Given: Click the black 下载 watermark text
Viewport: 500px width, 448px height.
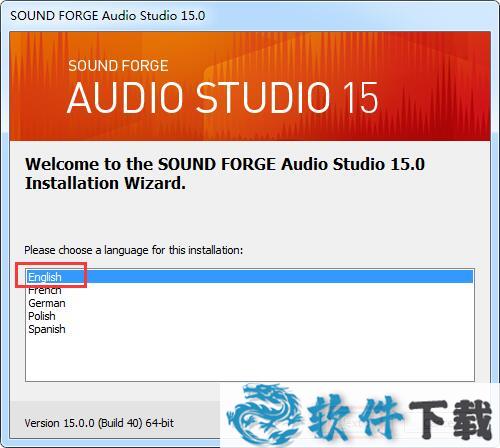Looking at the screenshot, I should pos(451,419).
